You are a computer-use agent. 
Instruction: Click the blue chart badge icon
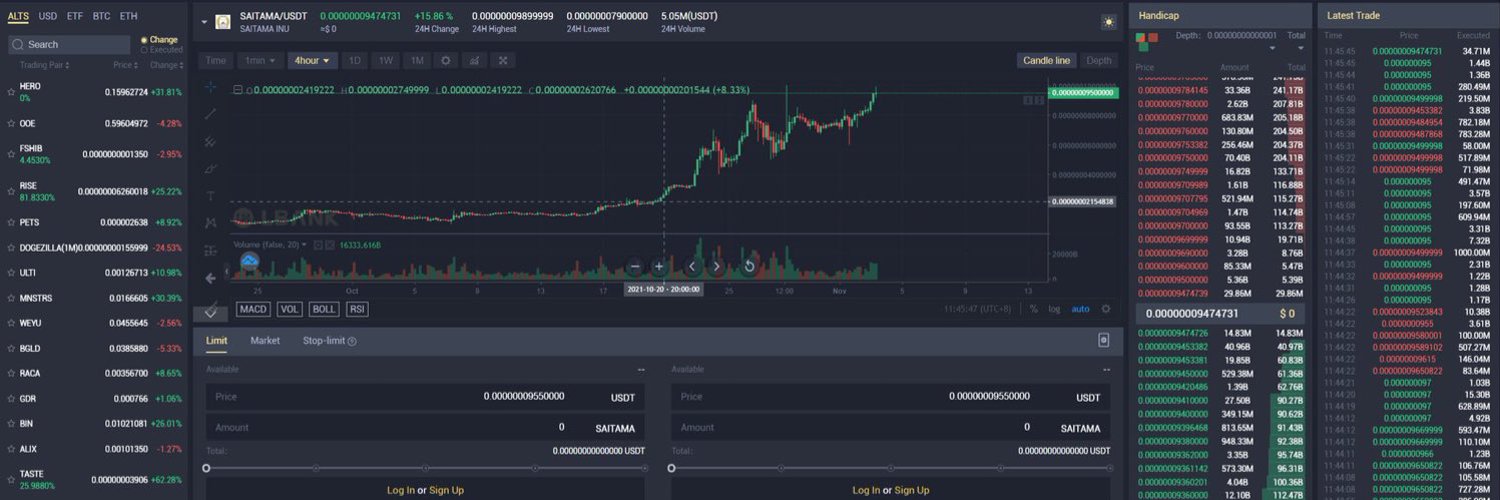click(250, 262)
